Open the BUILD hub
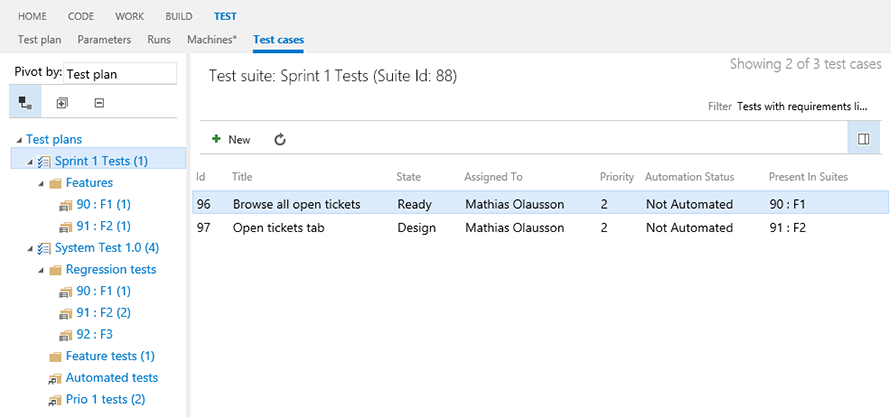 pyautogui.click(x=179, y=16)
